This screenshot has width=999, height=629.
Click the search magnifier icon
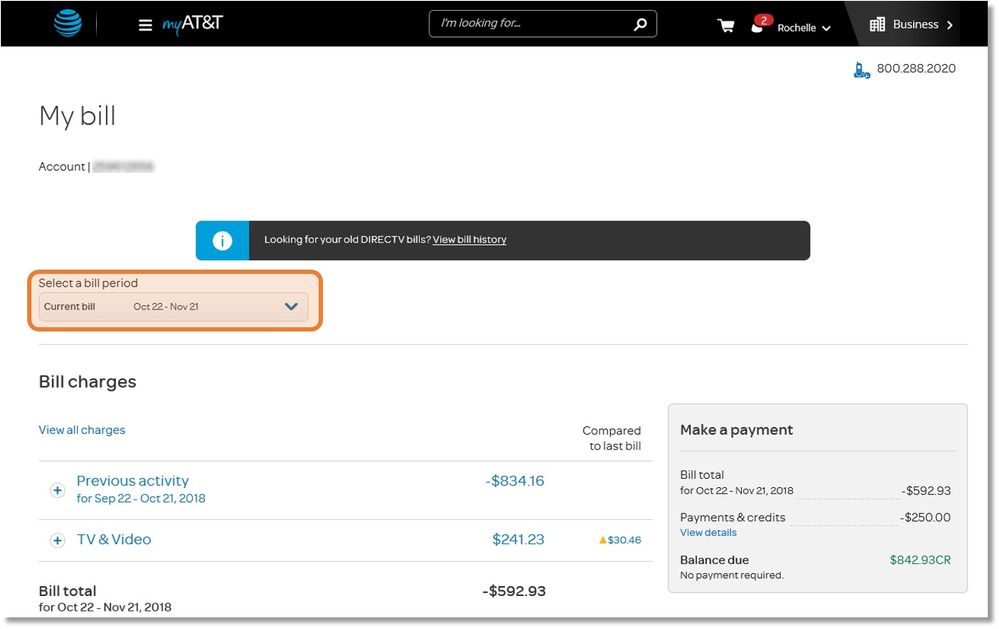point(640,24)
